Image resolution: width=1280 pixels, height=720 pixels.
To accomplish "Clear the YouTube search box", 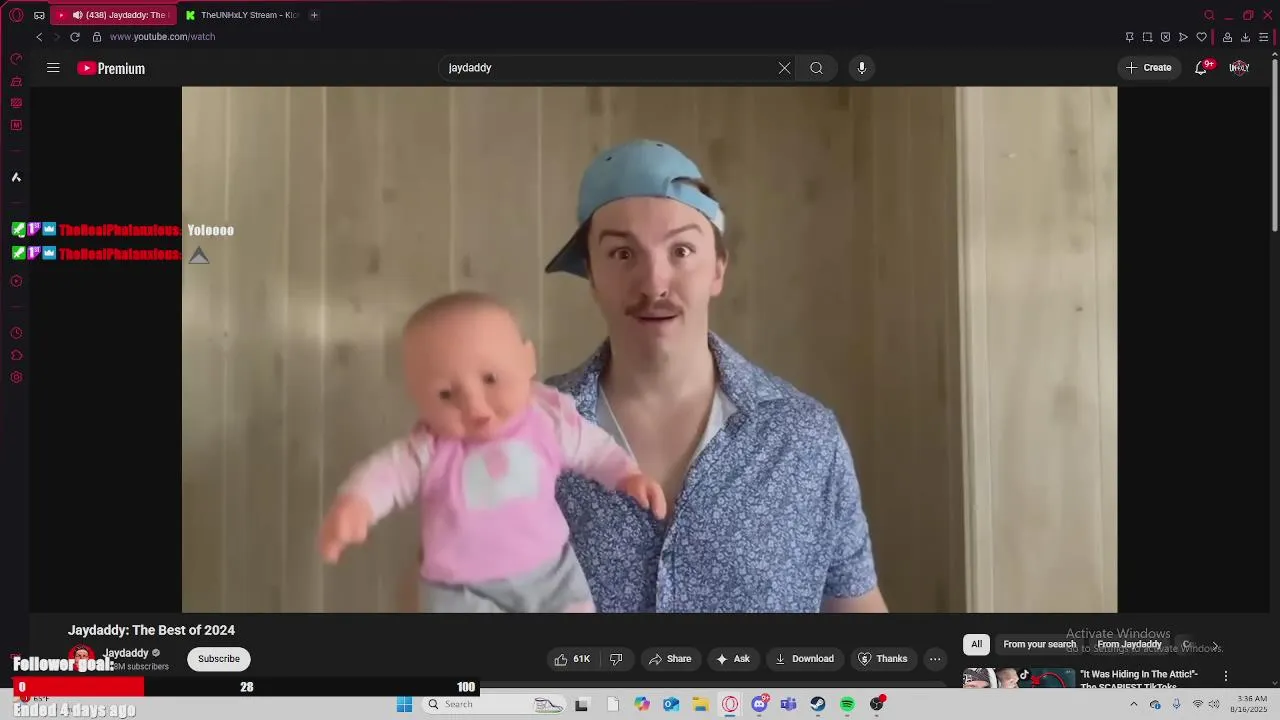I will click(784, 68).
